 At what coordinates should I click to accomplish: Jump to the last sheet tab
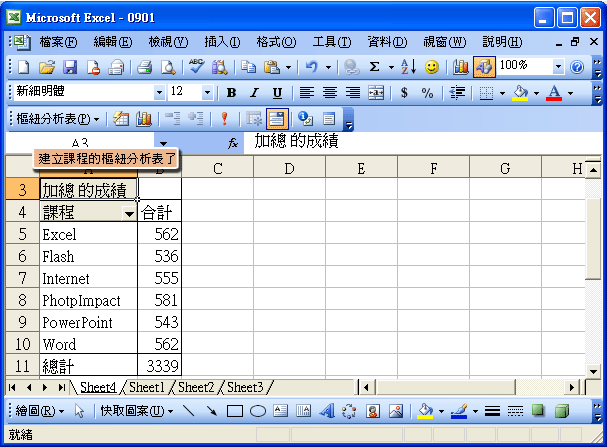pos(62,387)
